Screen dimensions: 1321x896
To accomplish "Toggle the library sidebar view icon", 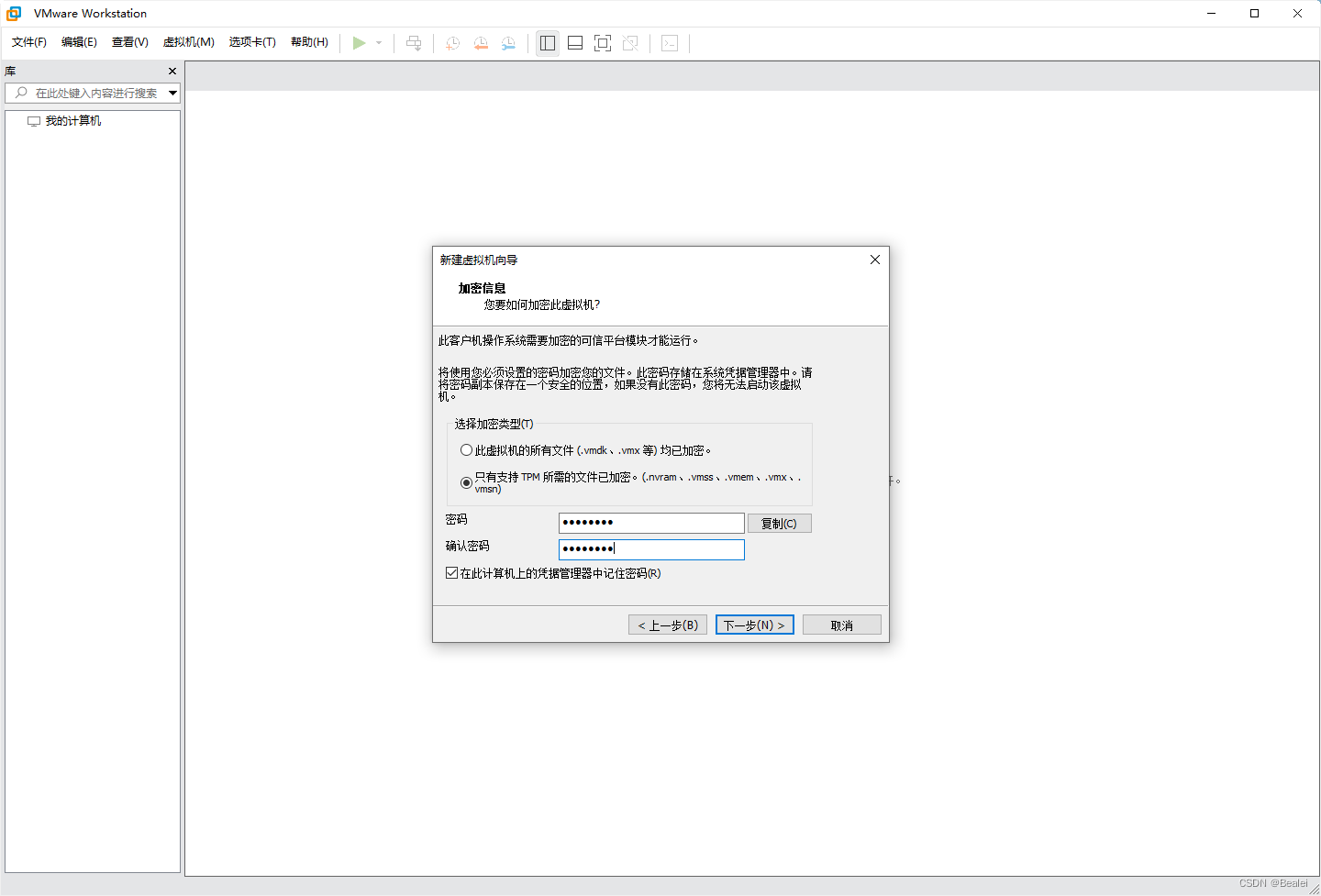I will (x=548, y=43).
